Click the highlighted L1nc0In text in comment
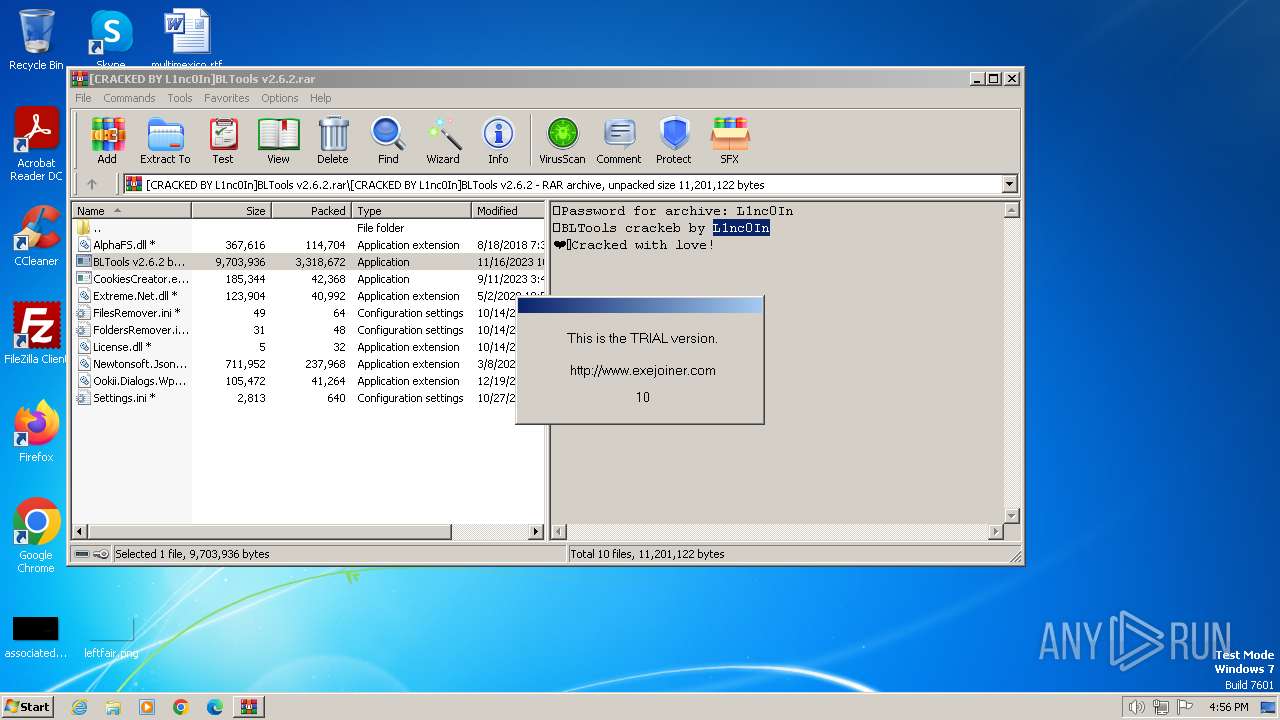The height and width of the screenshot is (720, 1280). pos(741,228)
